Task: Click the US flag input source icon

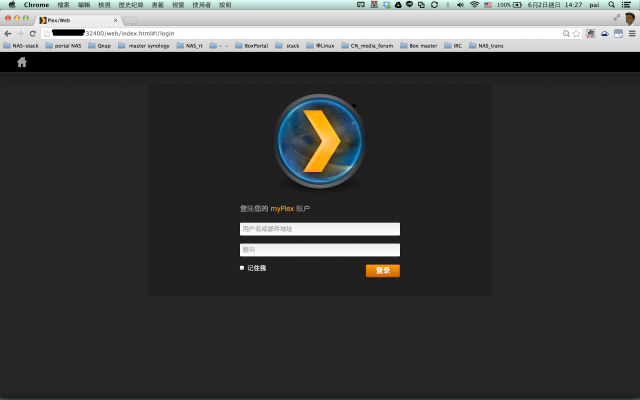Action: pos(488,5)
